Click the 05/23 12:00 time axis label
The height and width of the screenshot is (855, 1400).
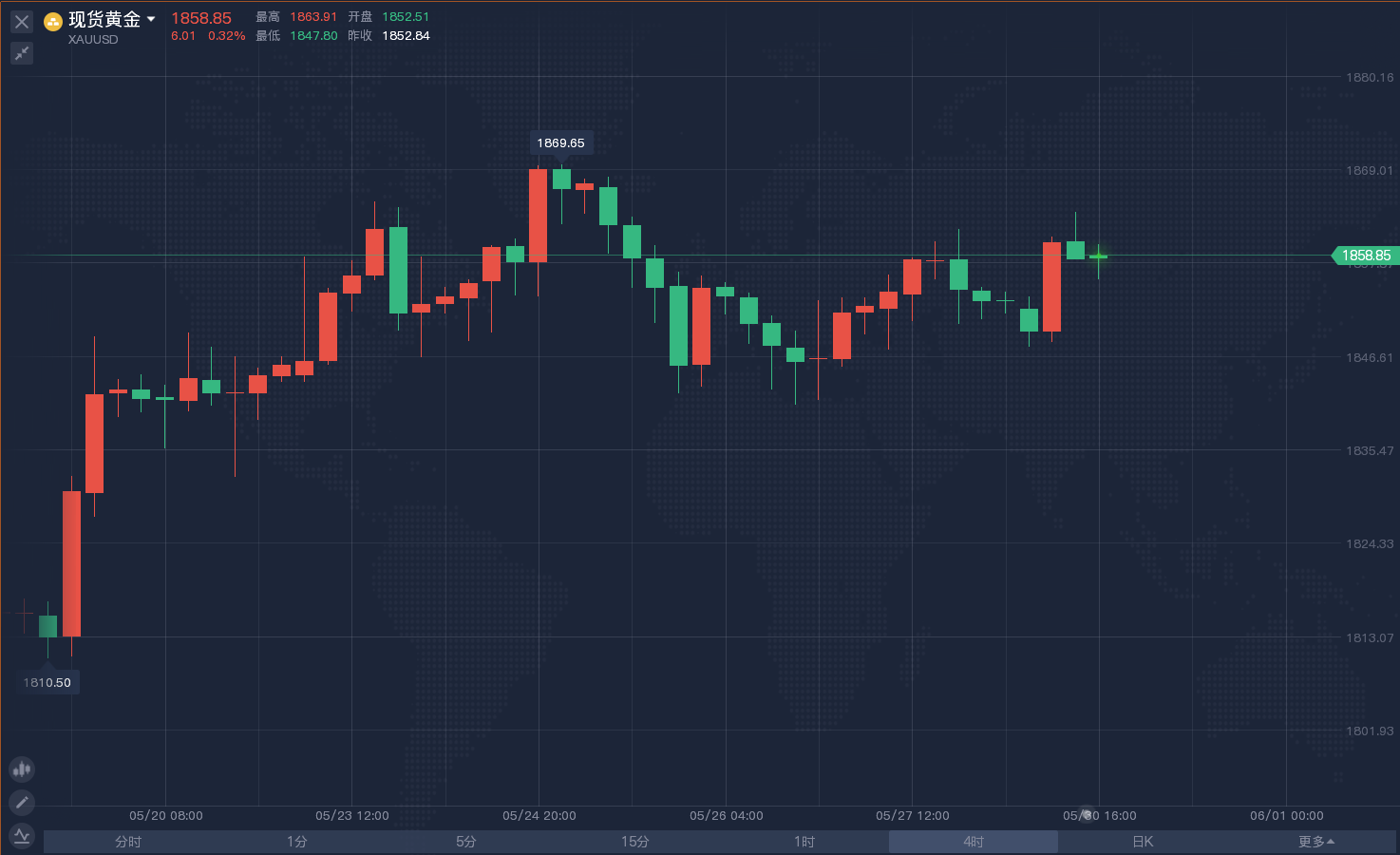[x=352, y=816]
